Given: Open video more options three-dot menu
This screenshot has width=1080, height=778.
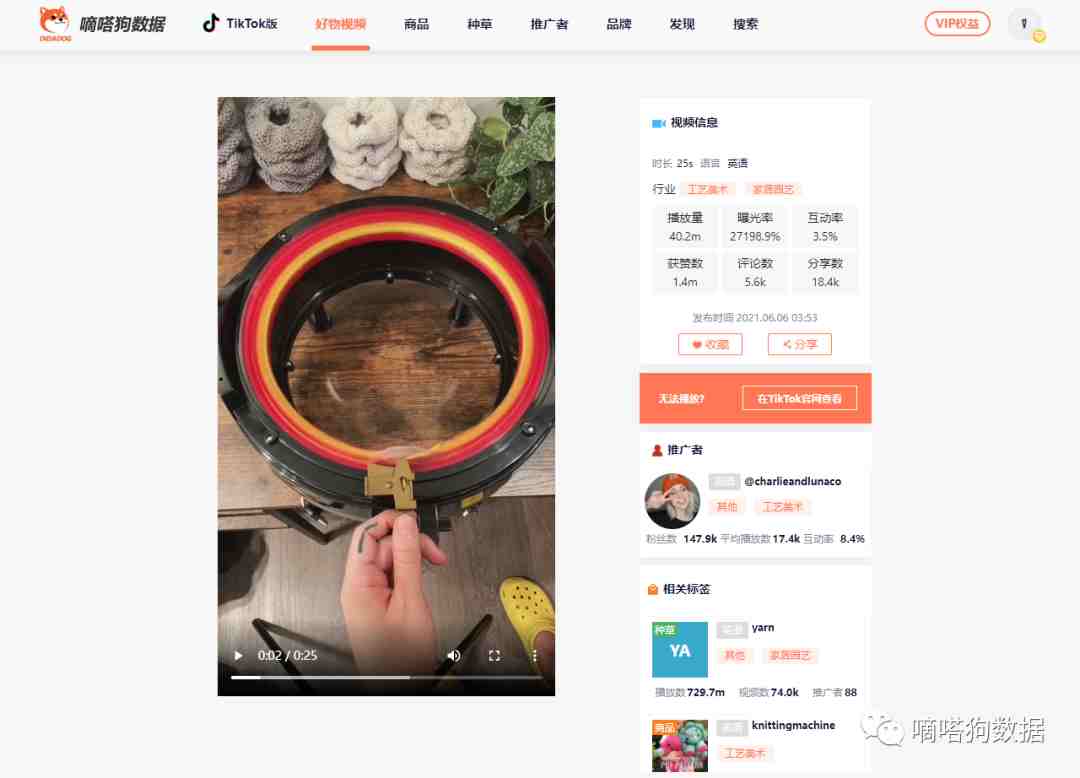Looking at the screenshot, I should pyautogui.click(x=534, y=655).
